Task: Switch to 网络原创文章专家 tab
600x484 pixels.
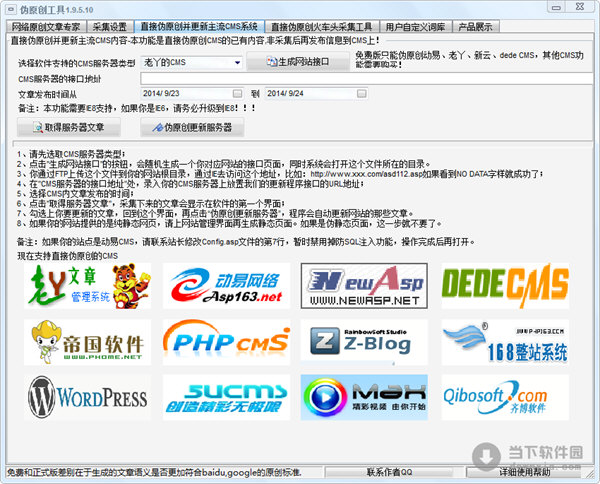Action: pyautogui.click(x=46, y=27)
